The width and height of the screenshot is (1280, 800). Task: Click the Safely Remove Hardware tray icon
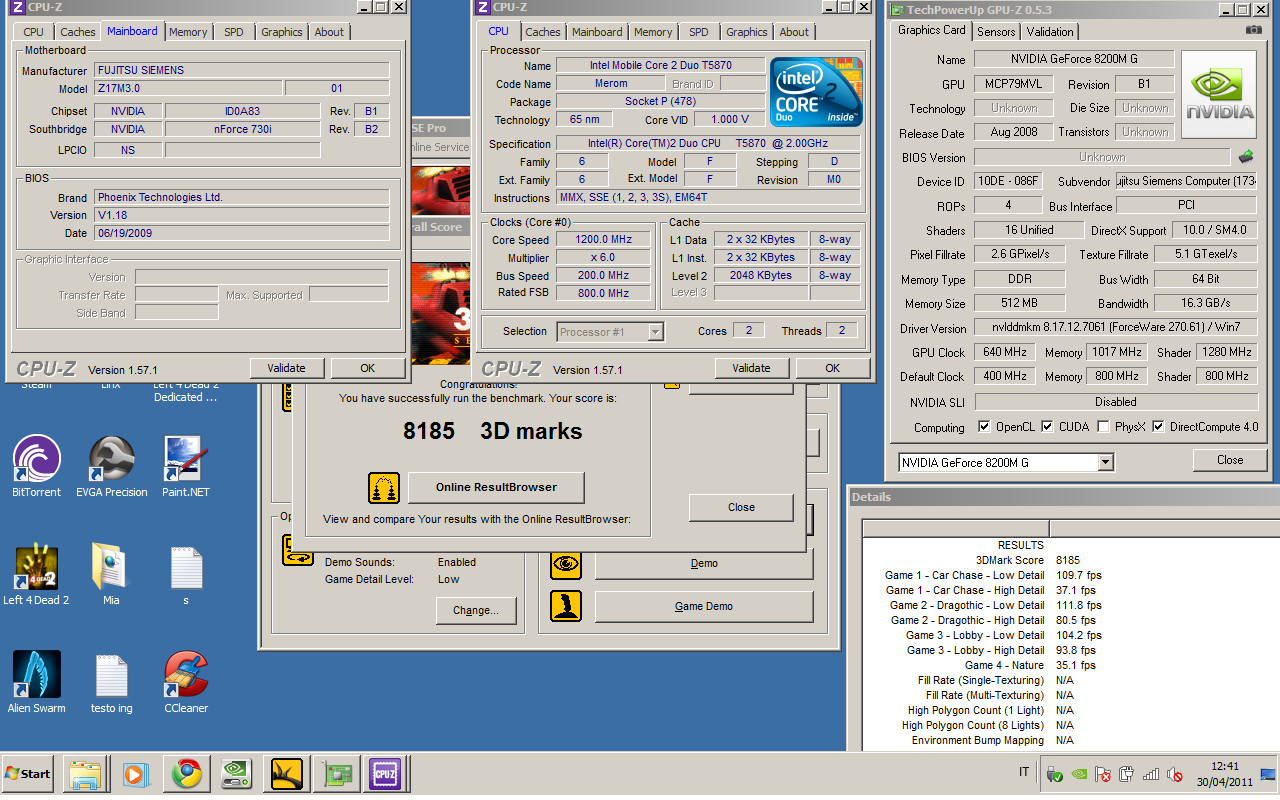[1055, 774]
